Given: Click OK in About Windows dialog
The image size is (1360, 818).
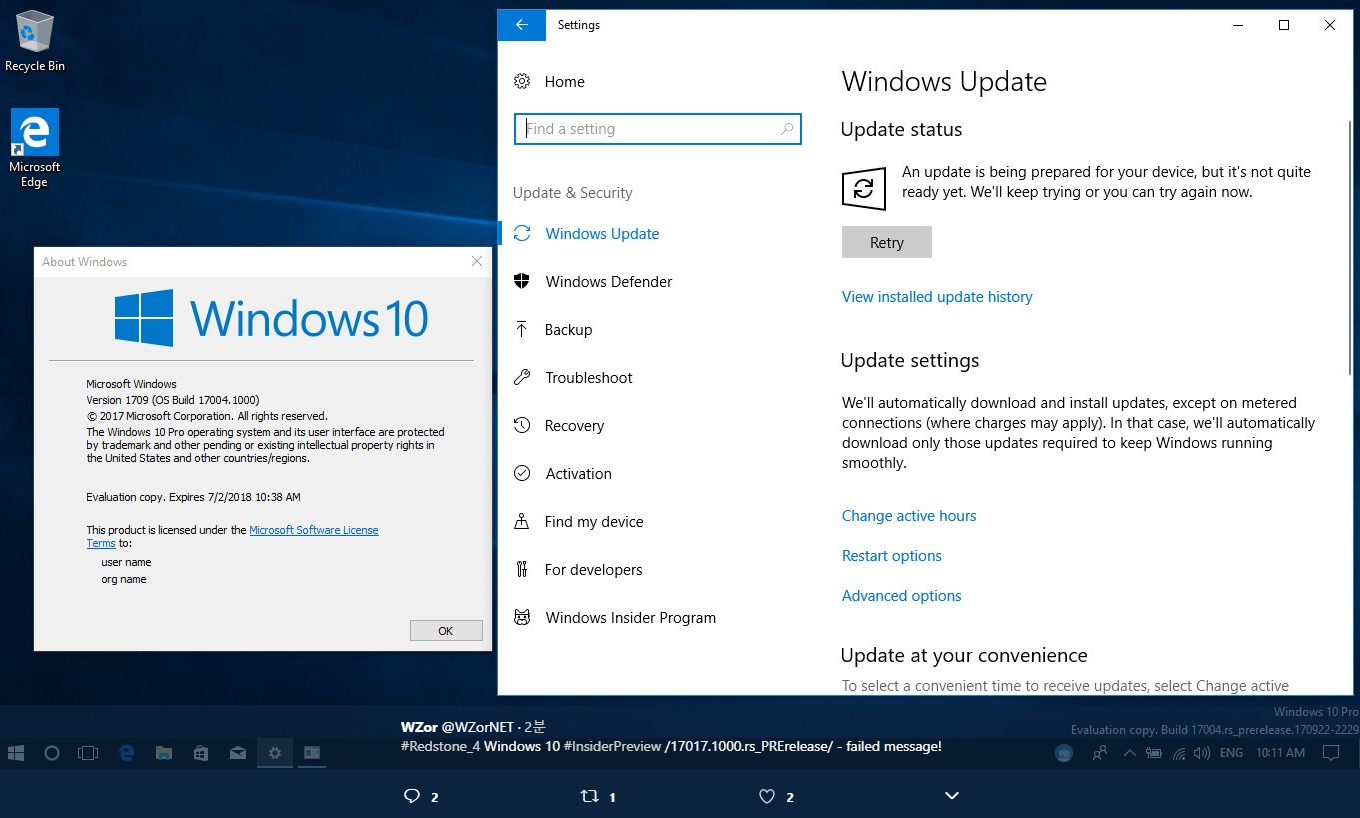Looking at the screenshot, I should pos(446,631).
